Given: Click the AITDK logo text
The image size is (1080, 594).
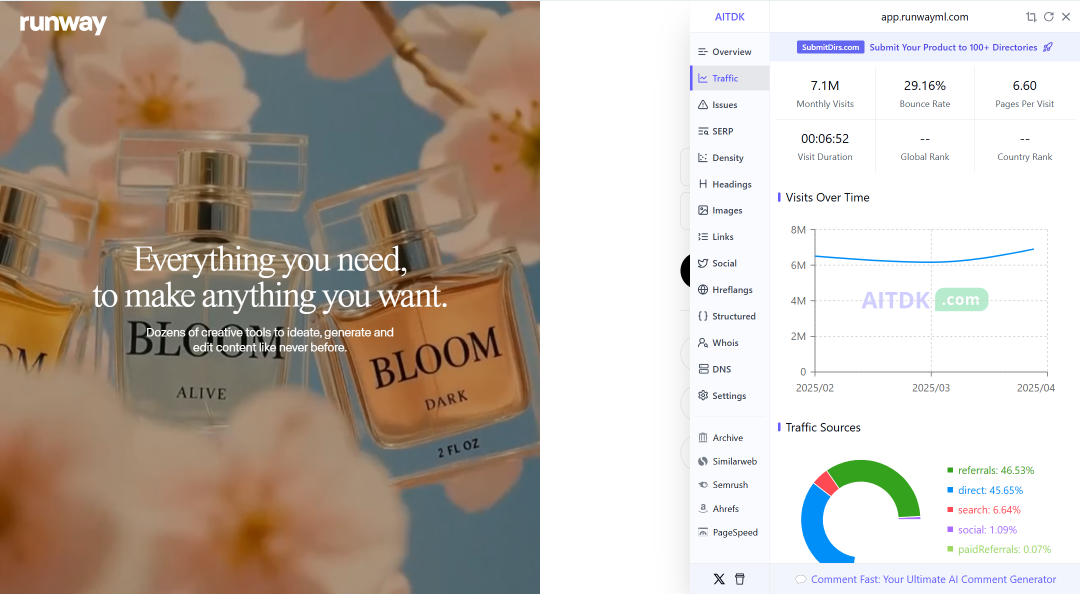Looking at the screenshot, I should point(729,17).
